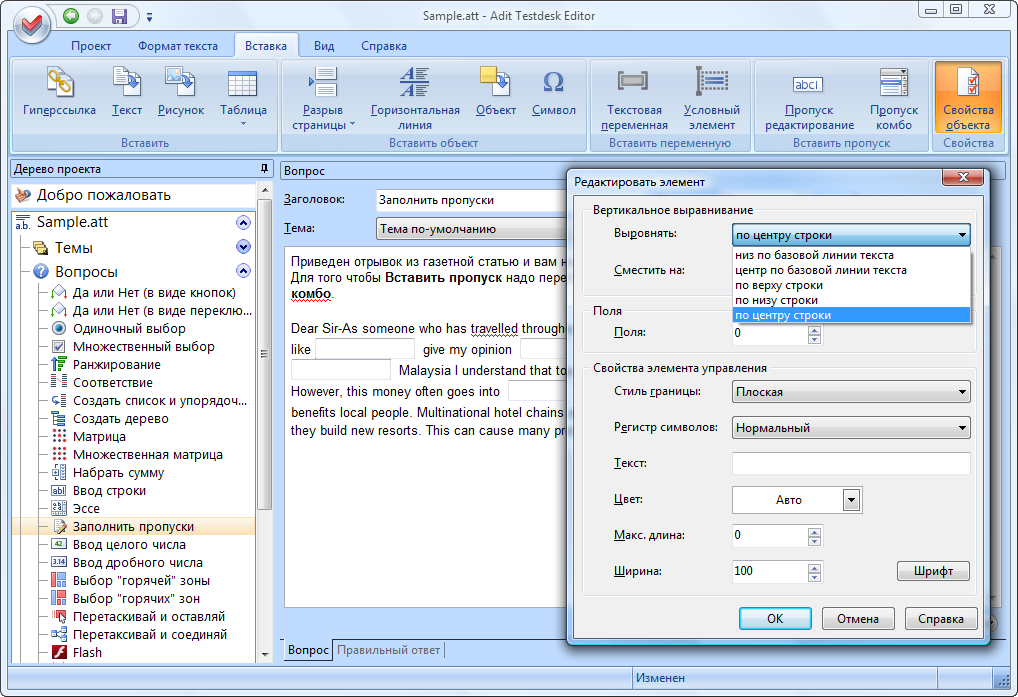The height and width of the screenshot is (697, 1018).
Task: Open dialog help with Справка button
Action: [x=940, y=618]
